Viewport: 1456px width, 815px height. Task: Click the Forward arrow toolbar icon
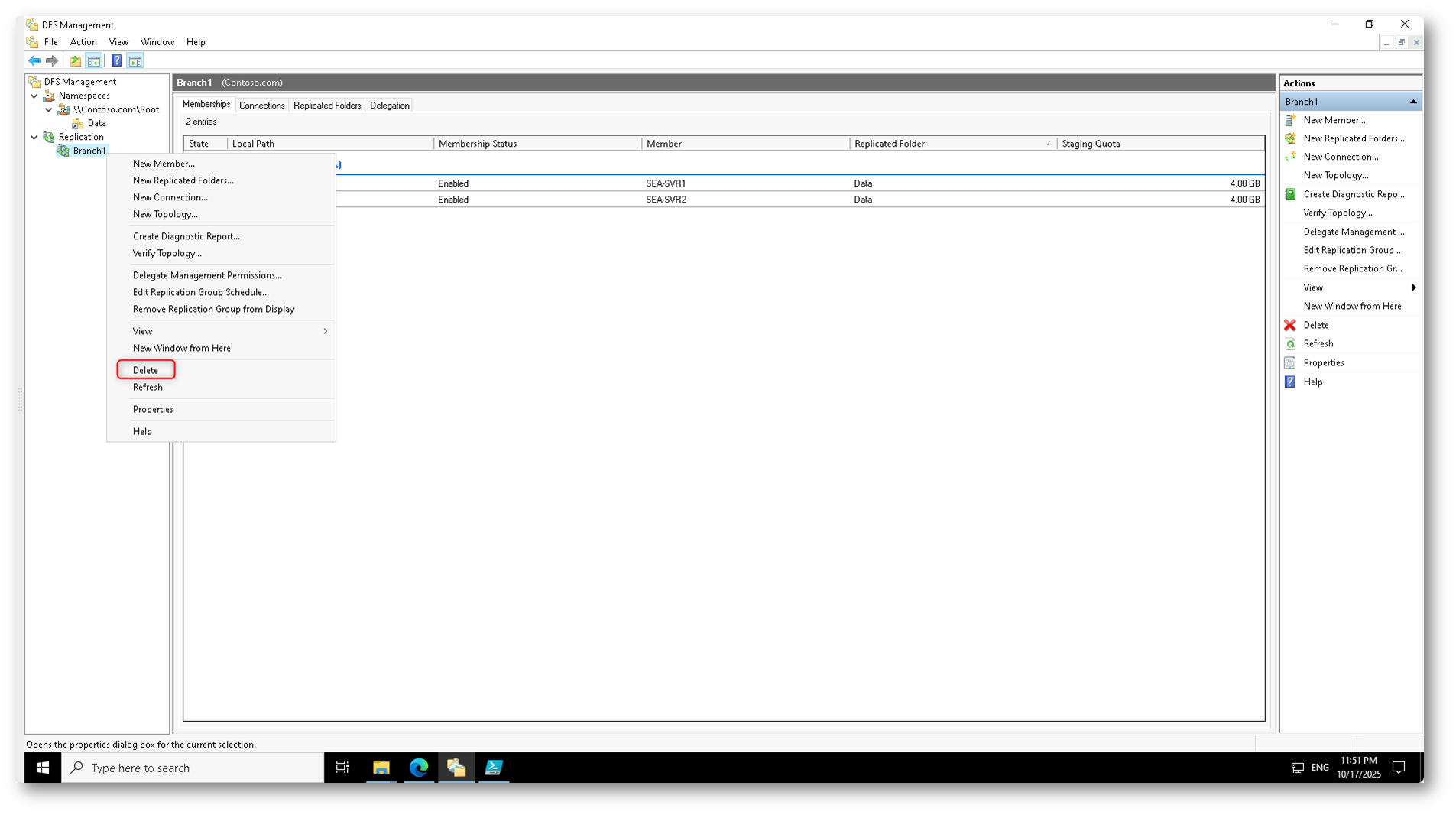pos(52,61)
